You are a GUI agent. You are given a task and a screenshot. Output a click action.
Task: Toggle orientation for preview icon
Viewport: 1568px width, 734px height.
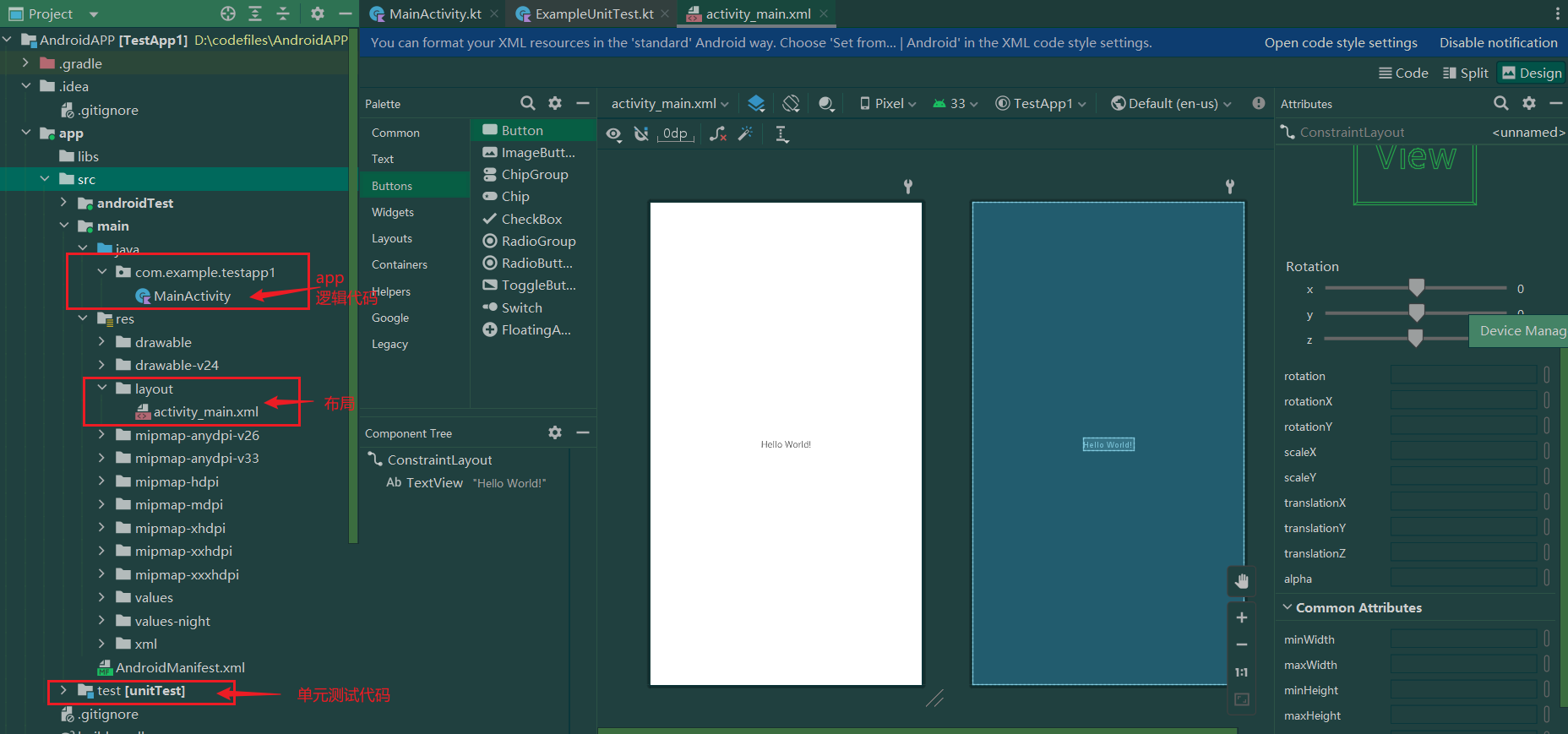791,103
